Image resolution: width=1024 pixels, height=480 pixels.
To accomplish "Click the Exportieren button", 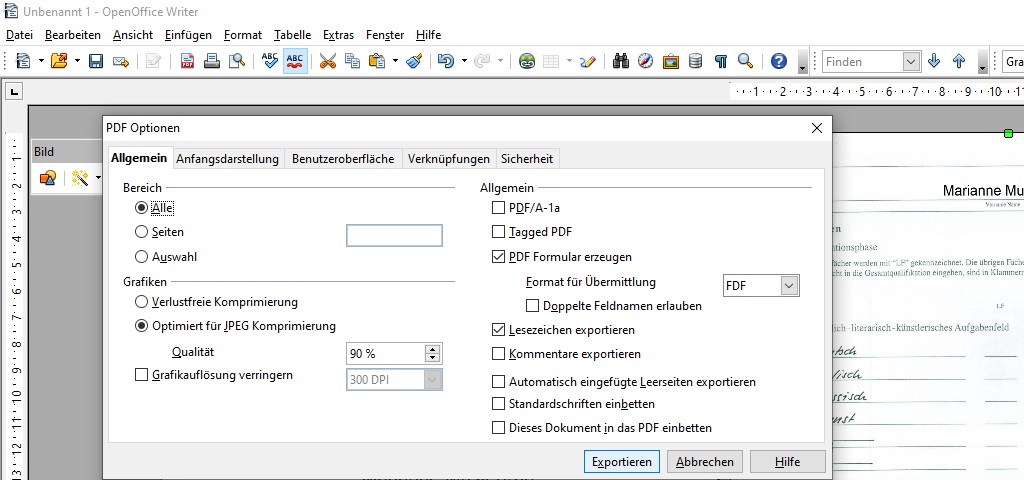I will [622, 462].
